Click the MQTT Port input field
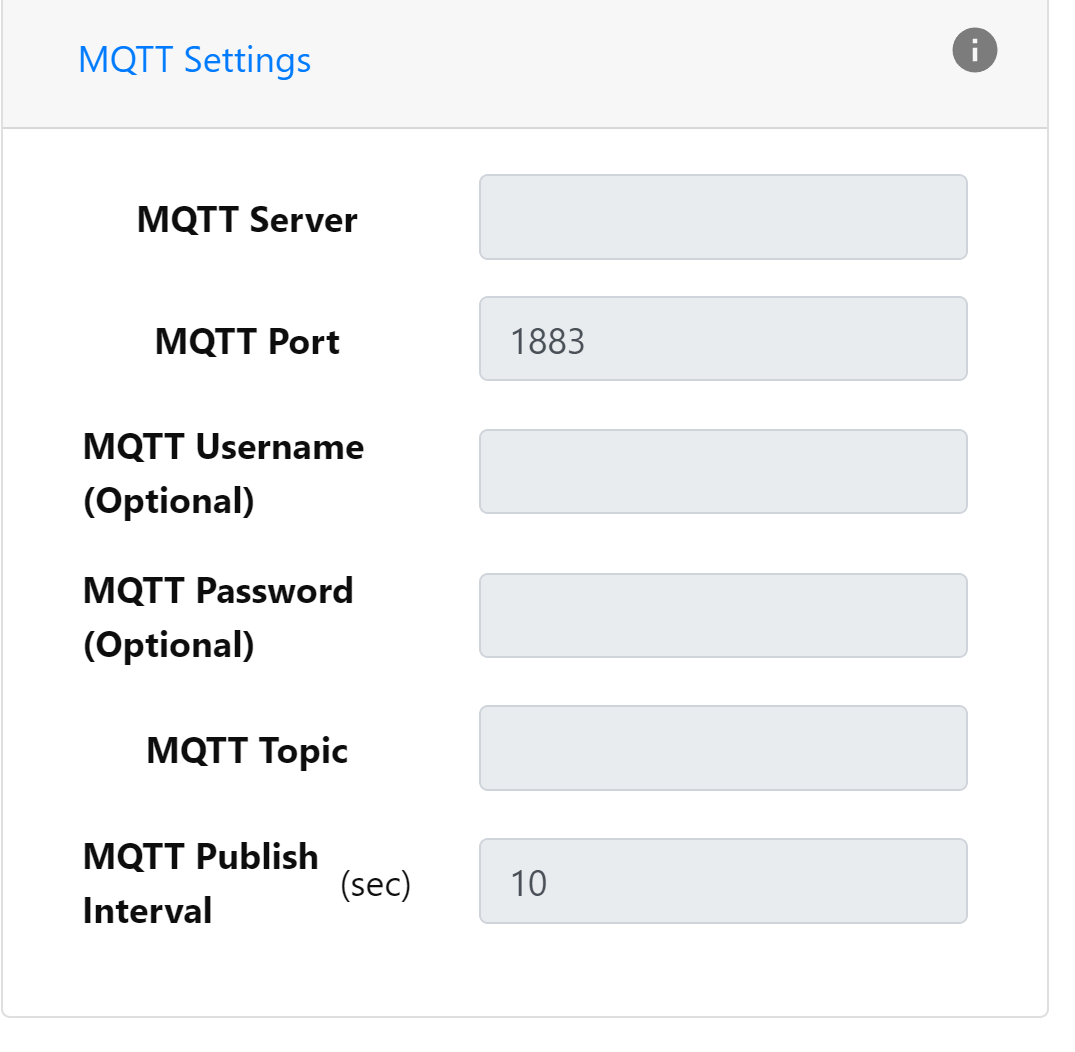 click(x=723, y=339)
